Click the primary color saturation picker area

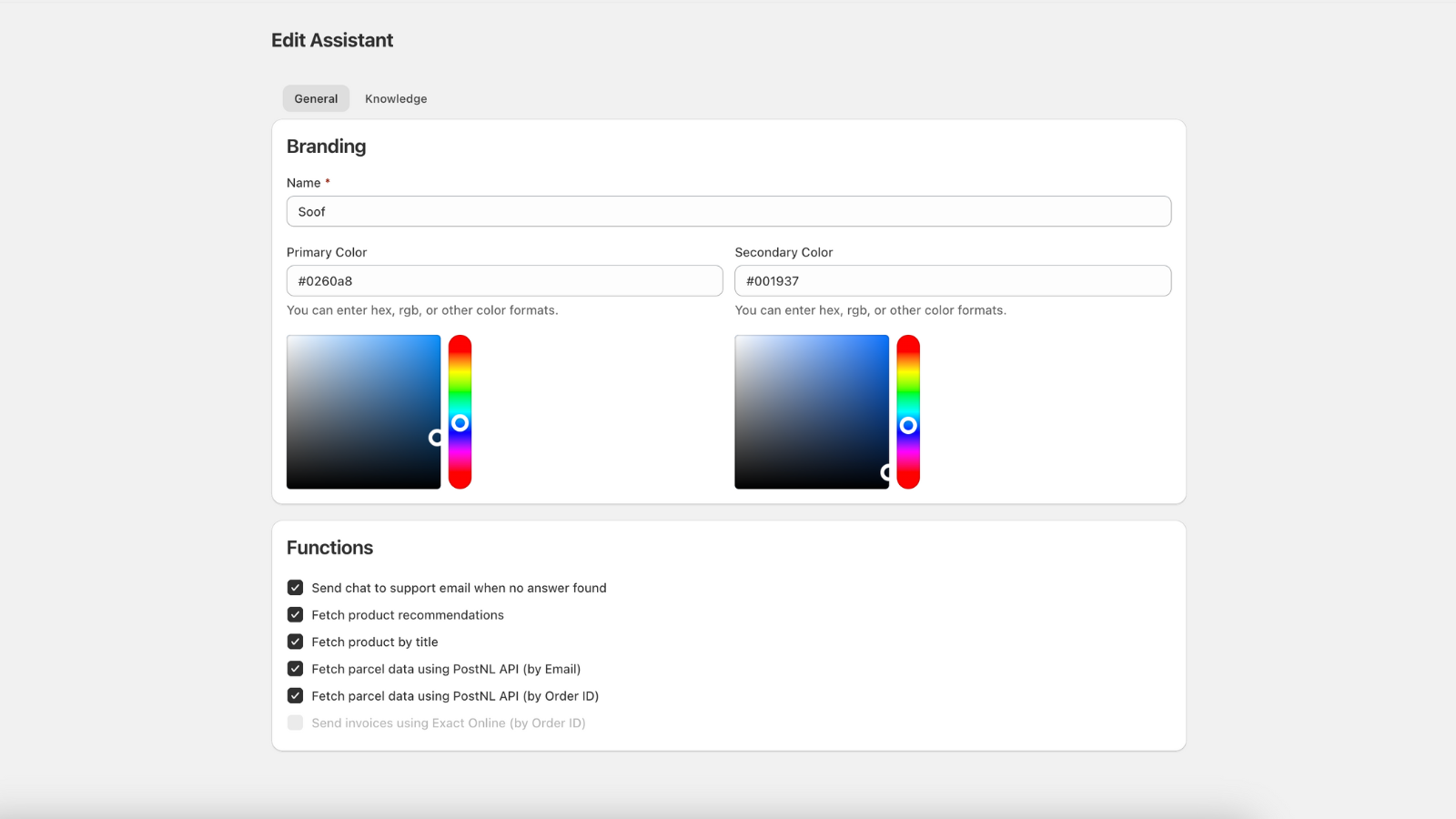coord(364,411)
